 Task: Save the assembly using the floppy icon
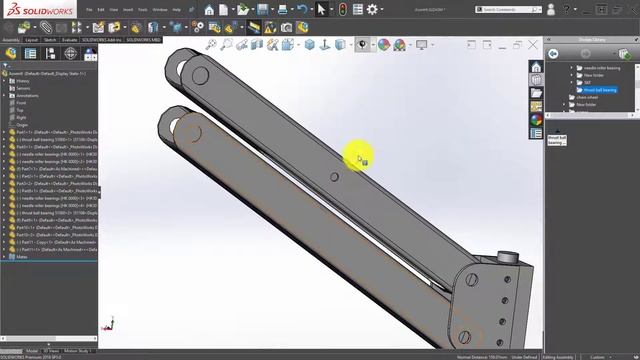point(262,9)
